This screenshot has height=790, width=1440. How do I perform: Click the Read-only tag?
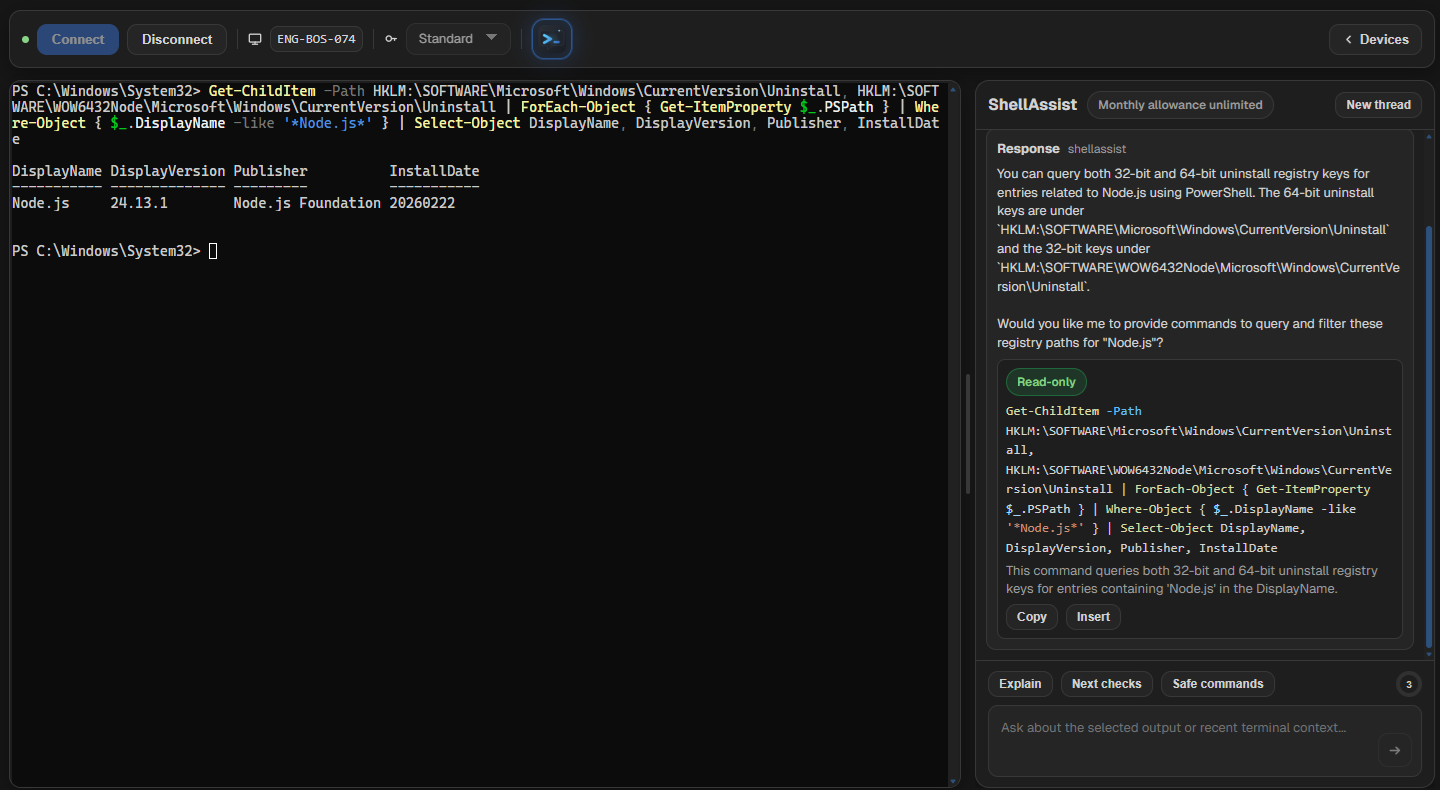[1046, 382]
